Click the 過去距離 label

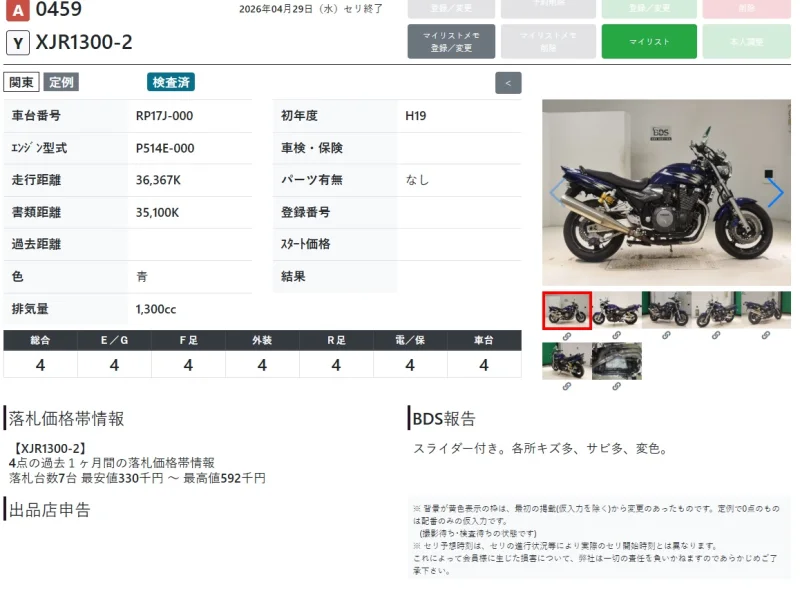(x=36, y=244)
